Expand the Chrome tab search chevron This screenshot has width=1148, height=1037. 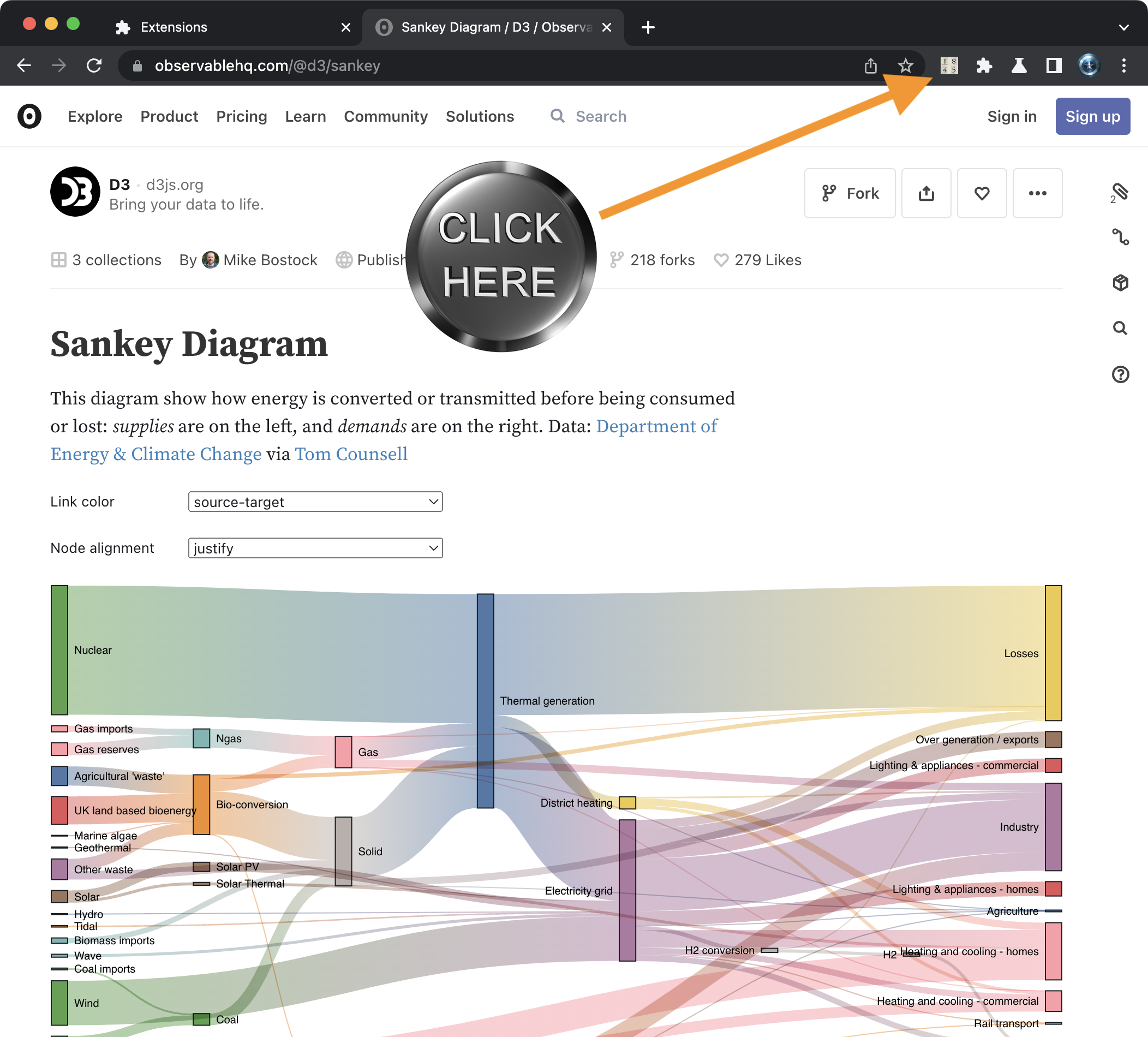pyautogui.click(x=1123, y=27)
